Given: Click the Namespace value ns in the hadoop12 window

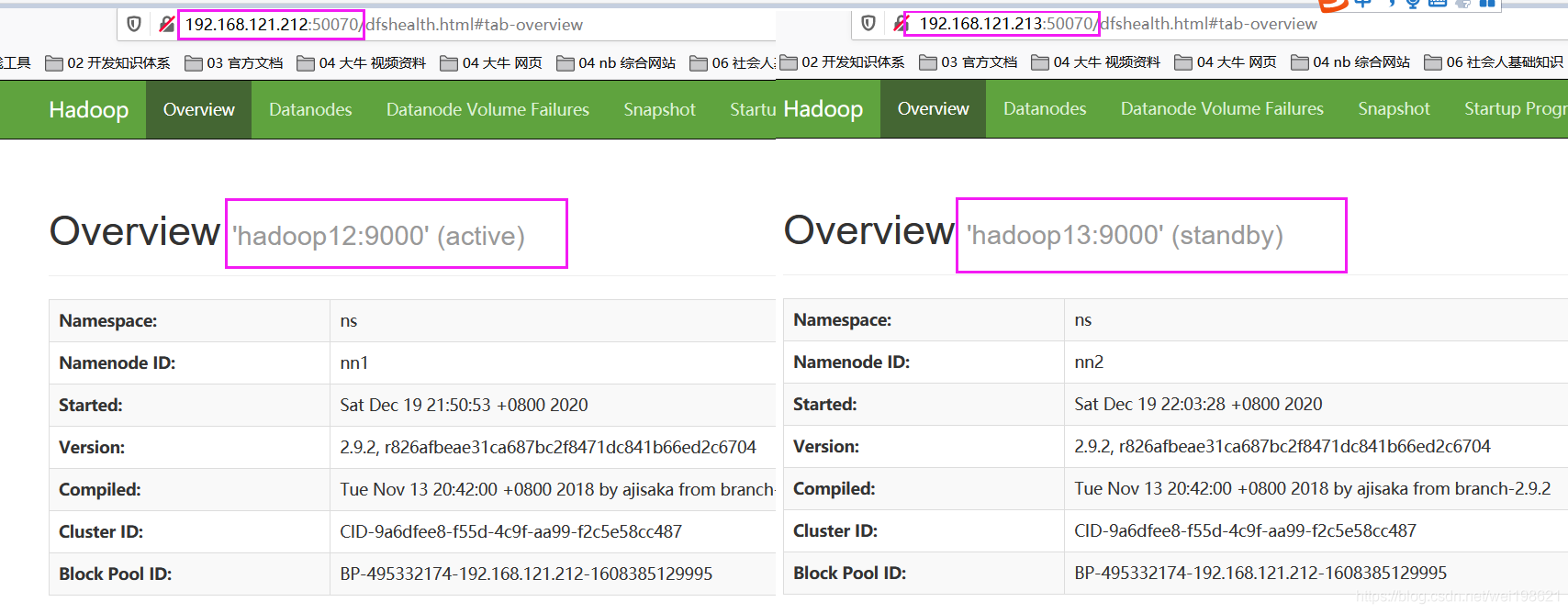Looking at the screenshot, I should coord(349,321).
